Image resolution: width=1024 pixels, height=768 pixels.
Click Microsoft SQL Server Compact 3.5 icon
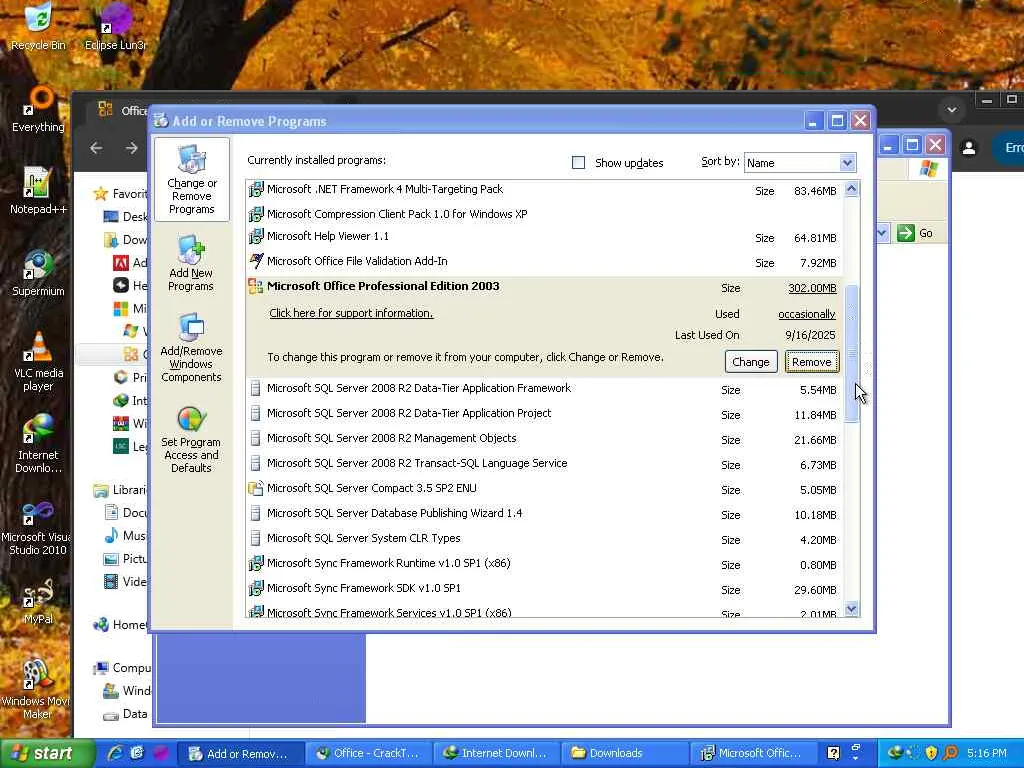tap(256, 488)
